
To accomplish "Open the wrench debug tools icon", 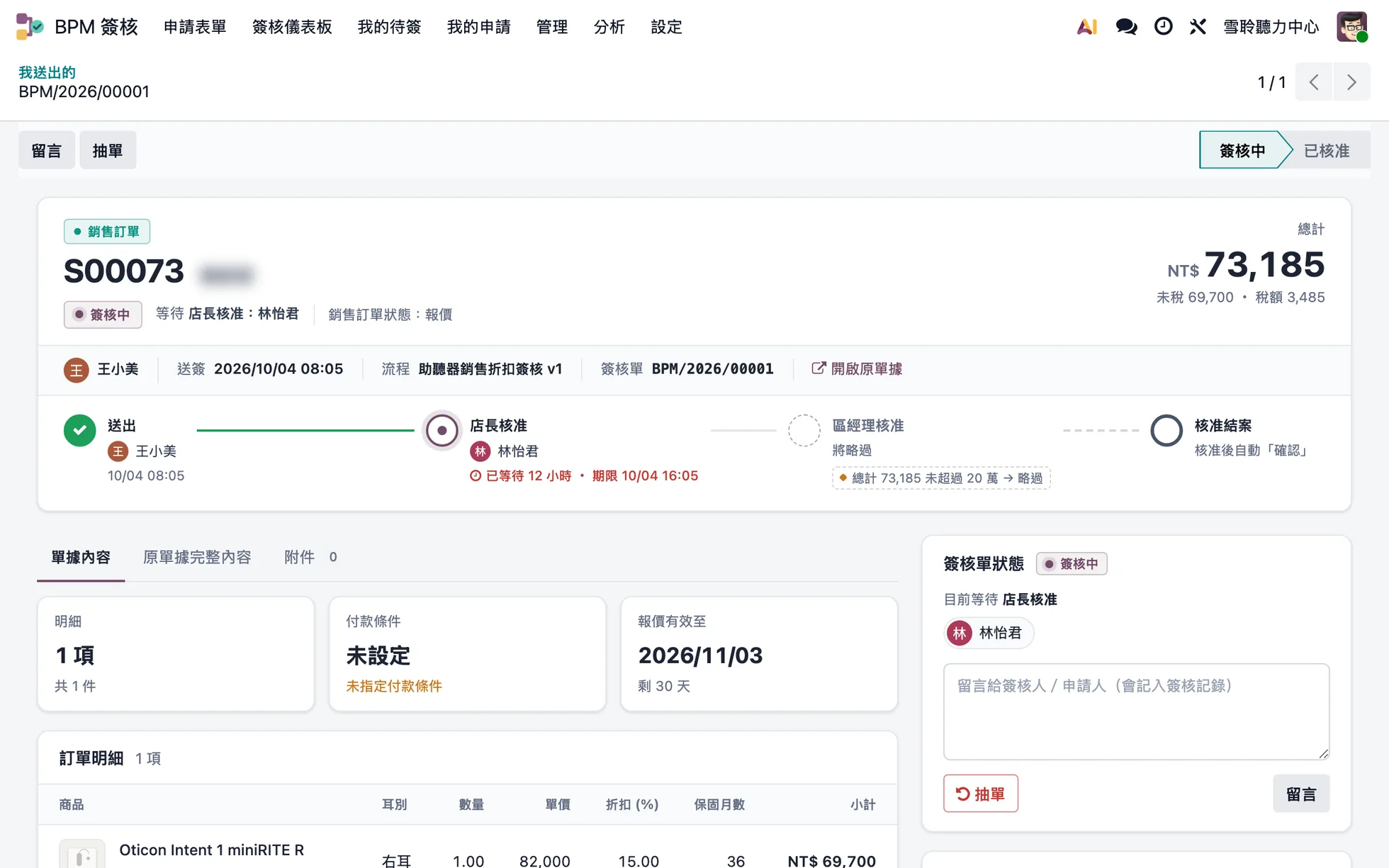I will 1198,27.
